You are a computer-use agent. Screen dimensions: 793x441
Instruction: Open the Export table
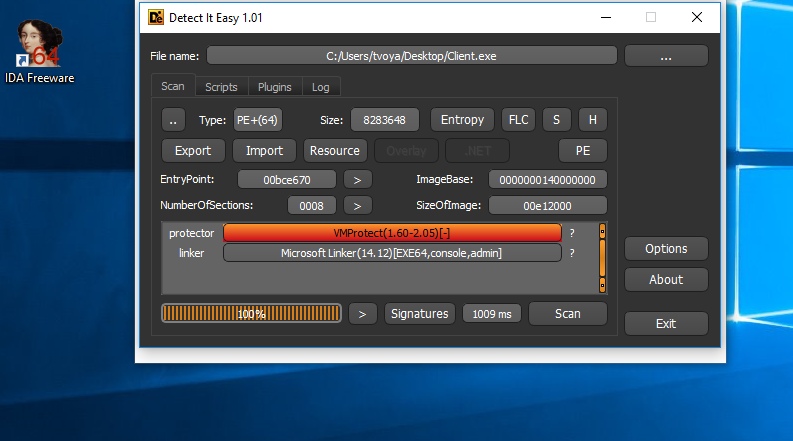pyautogui.click(x=193, y=151)
